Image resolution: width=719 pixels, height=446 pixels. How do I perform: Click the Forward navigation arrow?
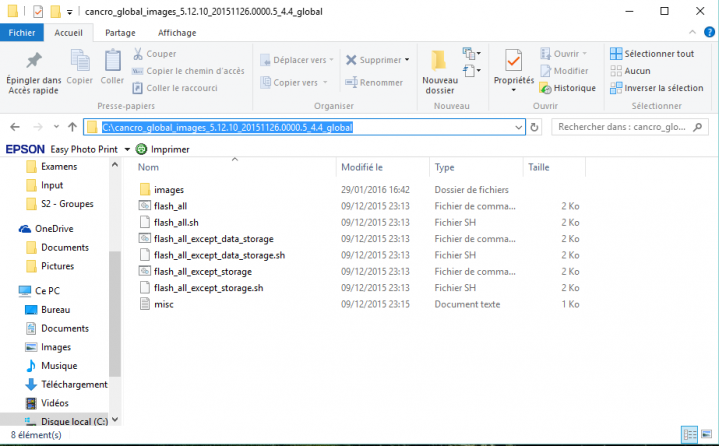38,127
